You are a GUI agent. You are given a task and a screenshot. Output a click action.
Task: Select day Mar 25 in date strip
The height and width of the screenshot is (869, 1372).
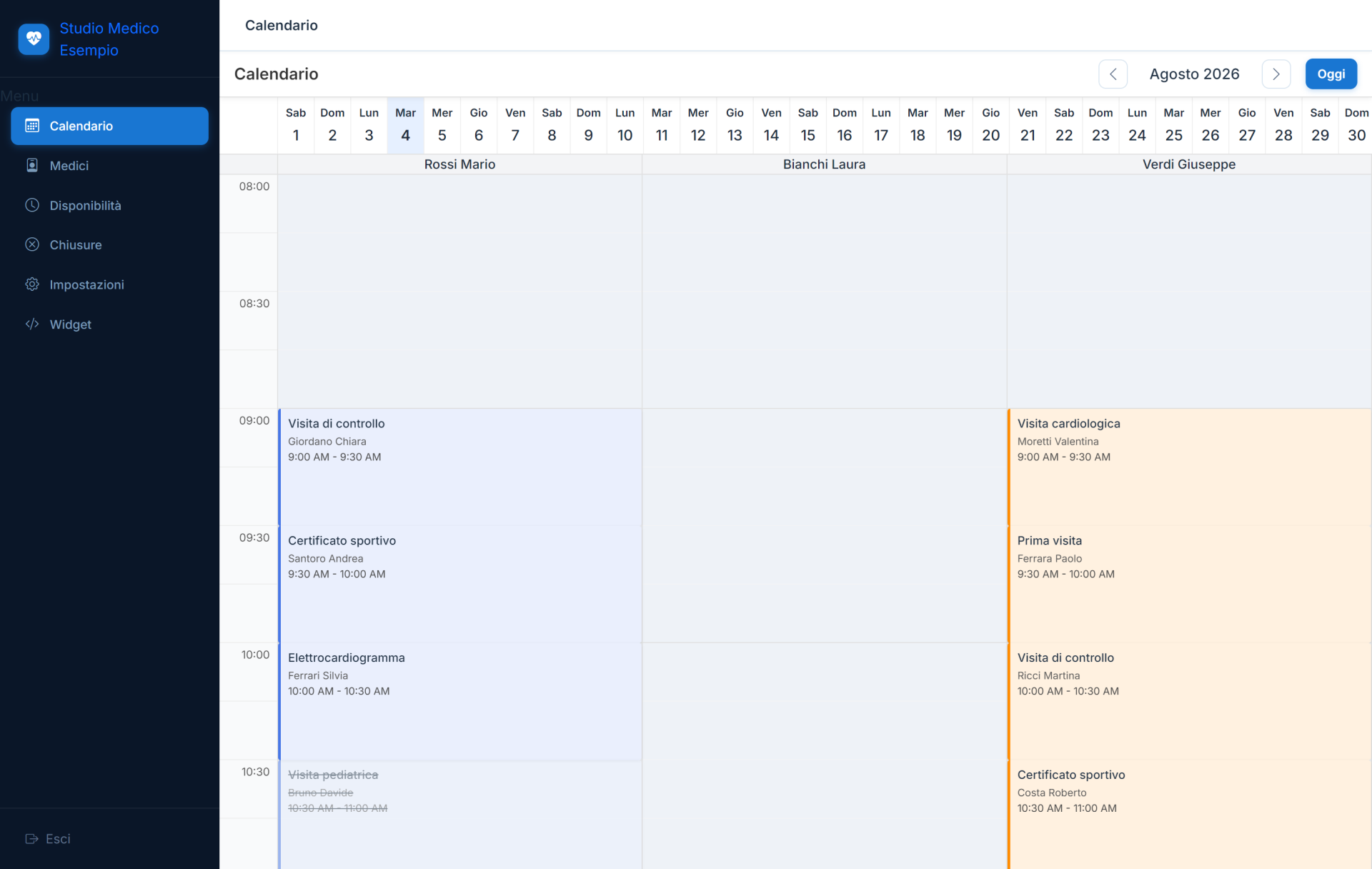coord(1173,125)
